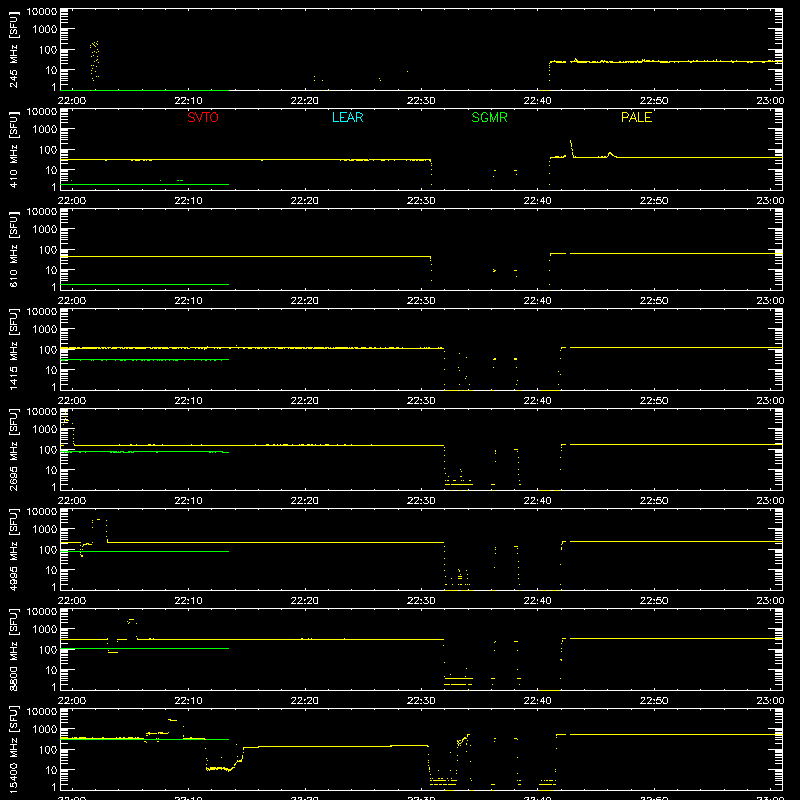Image resolution: width=800 pixels, height=800 pixels.
Task: Click 22:30 time label under 245 MHz plot
Action: point(421,101)
